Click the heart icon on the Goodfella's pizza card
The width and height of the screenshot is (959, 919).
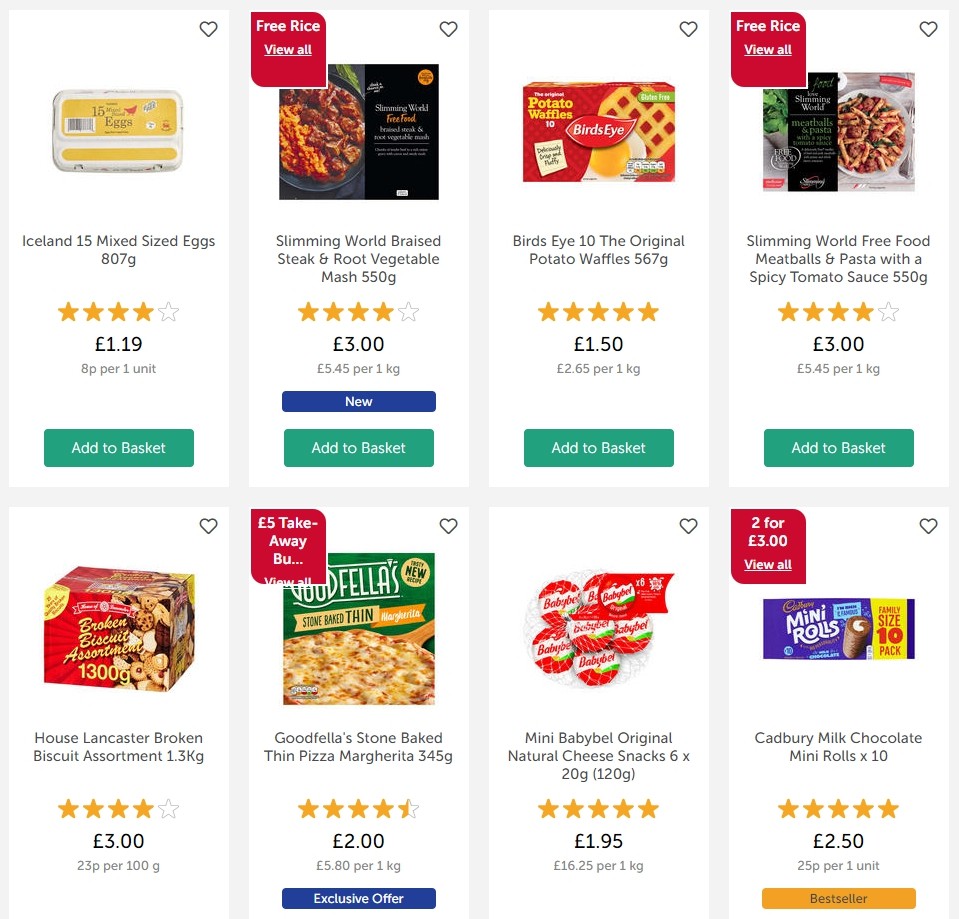[x=448, y=525]
